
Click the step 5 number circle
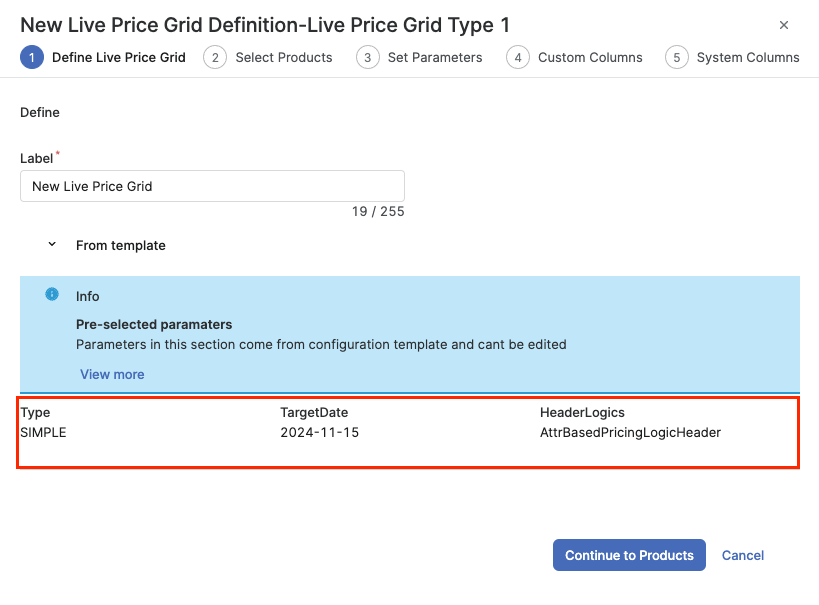coord(677,58)
